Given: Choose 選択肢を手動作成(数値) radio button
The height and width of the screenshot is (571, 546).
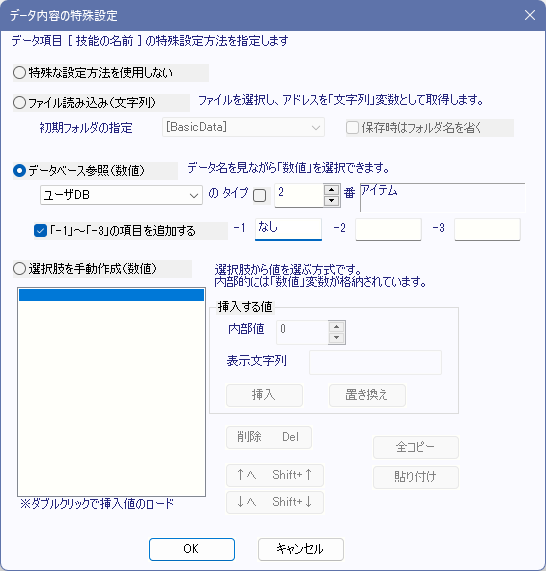Looking at the screenshot, I should [20, 269].
